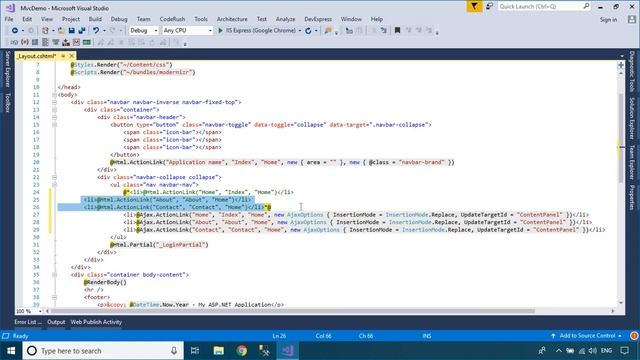Open the Output panel tab
This screenshot has height=360, width=640.
click(x=56, y=322)
